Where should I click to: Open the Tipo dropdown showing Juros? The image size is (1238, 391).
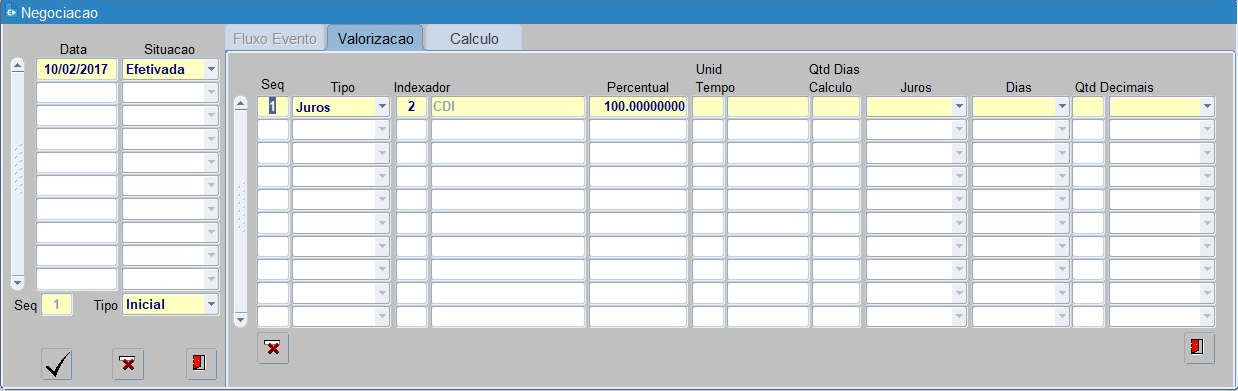point(382,106)
